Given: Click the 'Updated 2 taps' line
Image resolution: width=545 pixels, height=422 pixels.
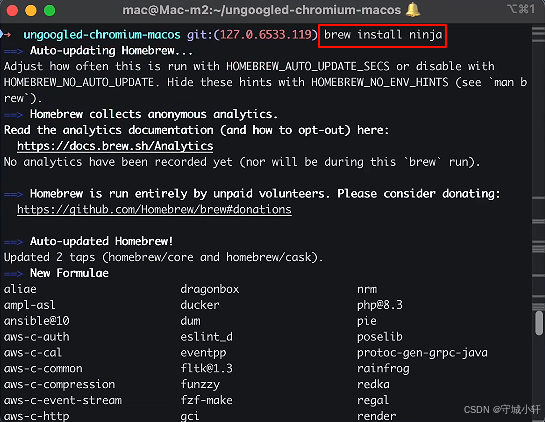Looking at the screenshot, I should pos(163,257).
